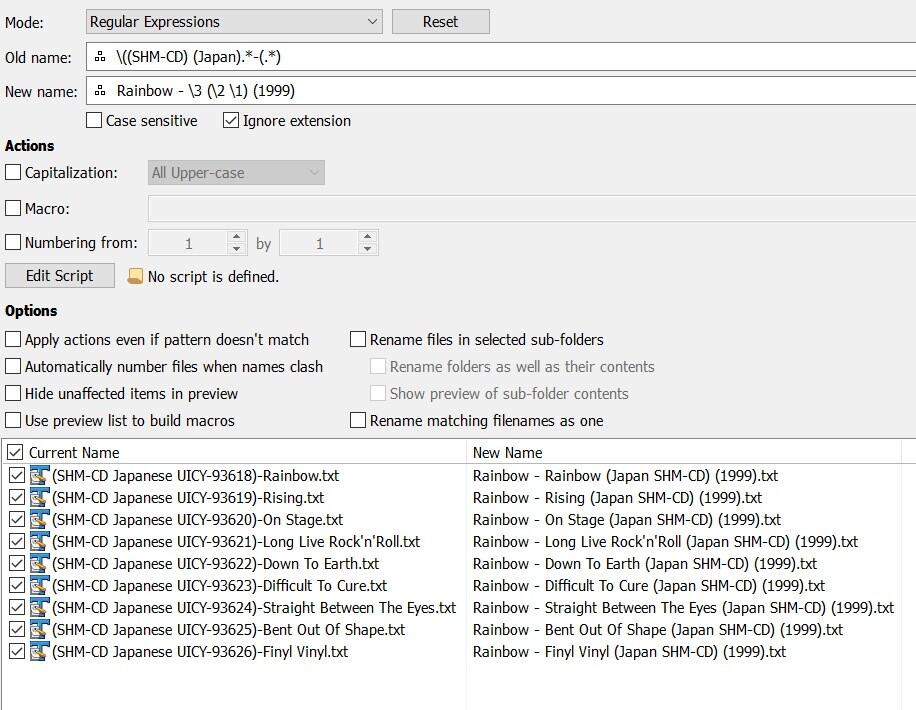This screenshot has height=710, width=916.
Task: Uncheck the Straight Between The Eyes.txt row checkbox
Action: [17, 608]
